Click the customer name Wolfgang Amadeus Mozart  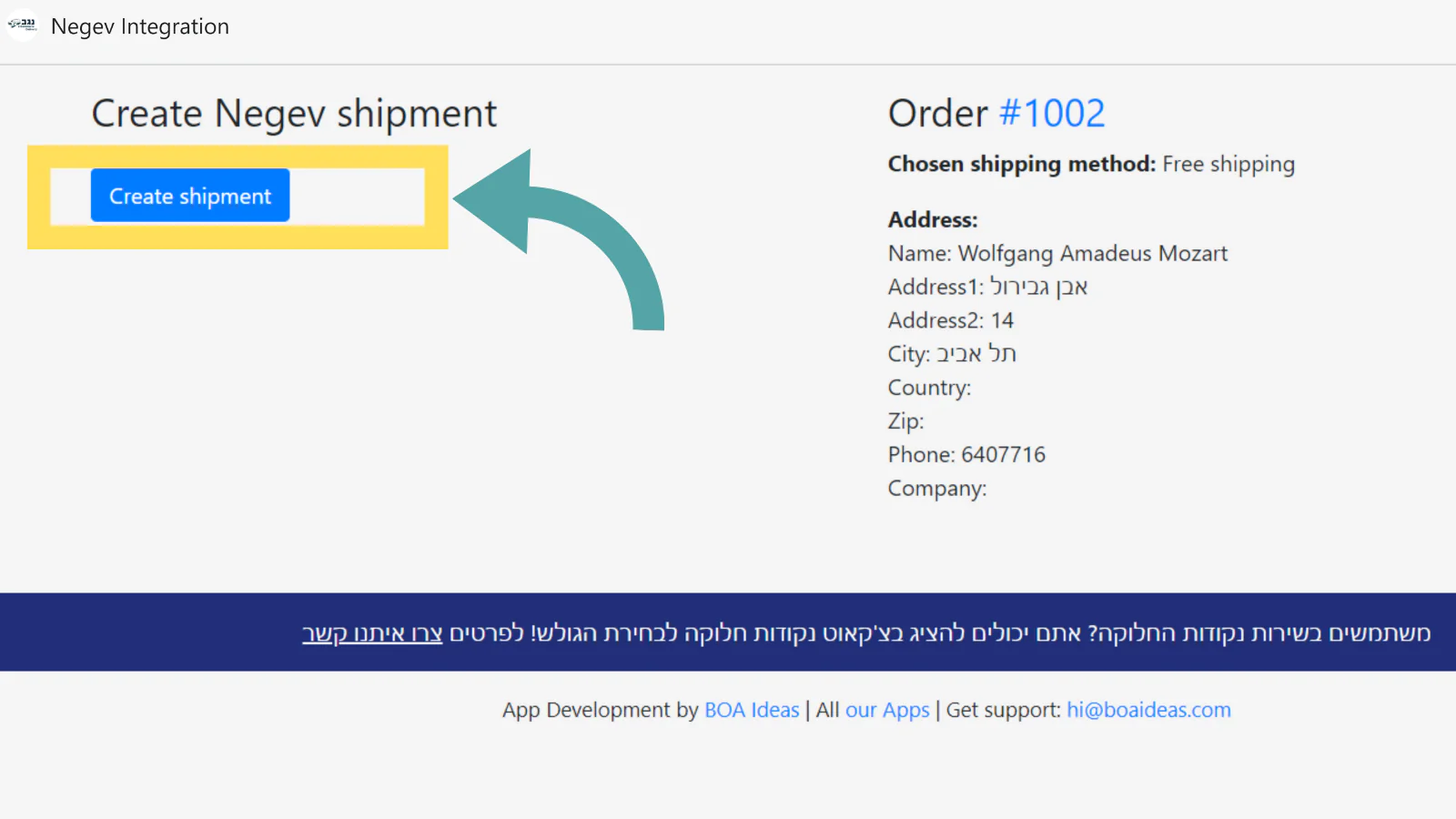tap(1092, 253)
